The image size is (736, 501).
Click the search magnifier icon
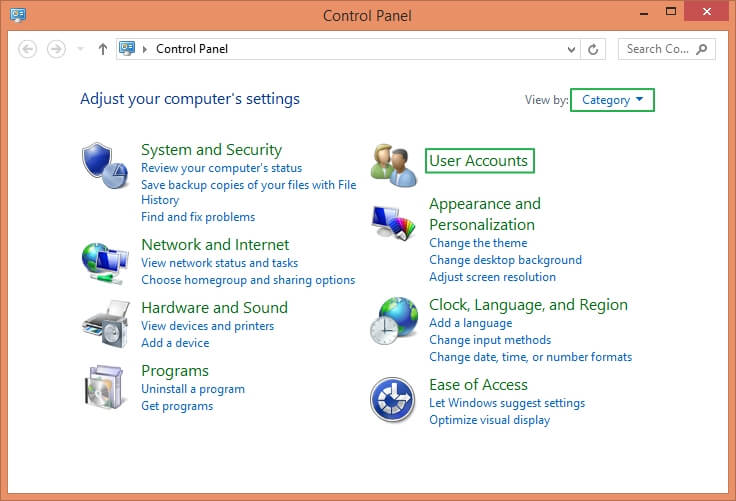(702, 49)
